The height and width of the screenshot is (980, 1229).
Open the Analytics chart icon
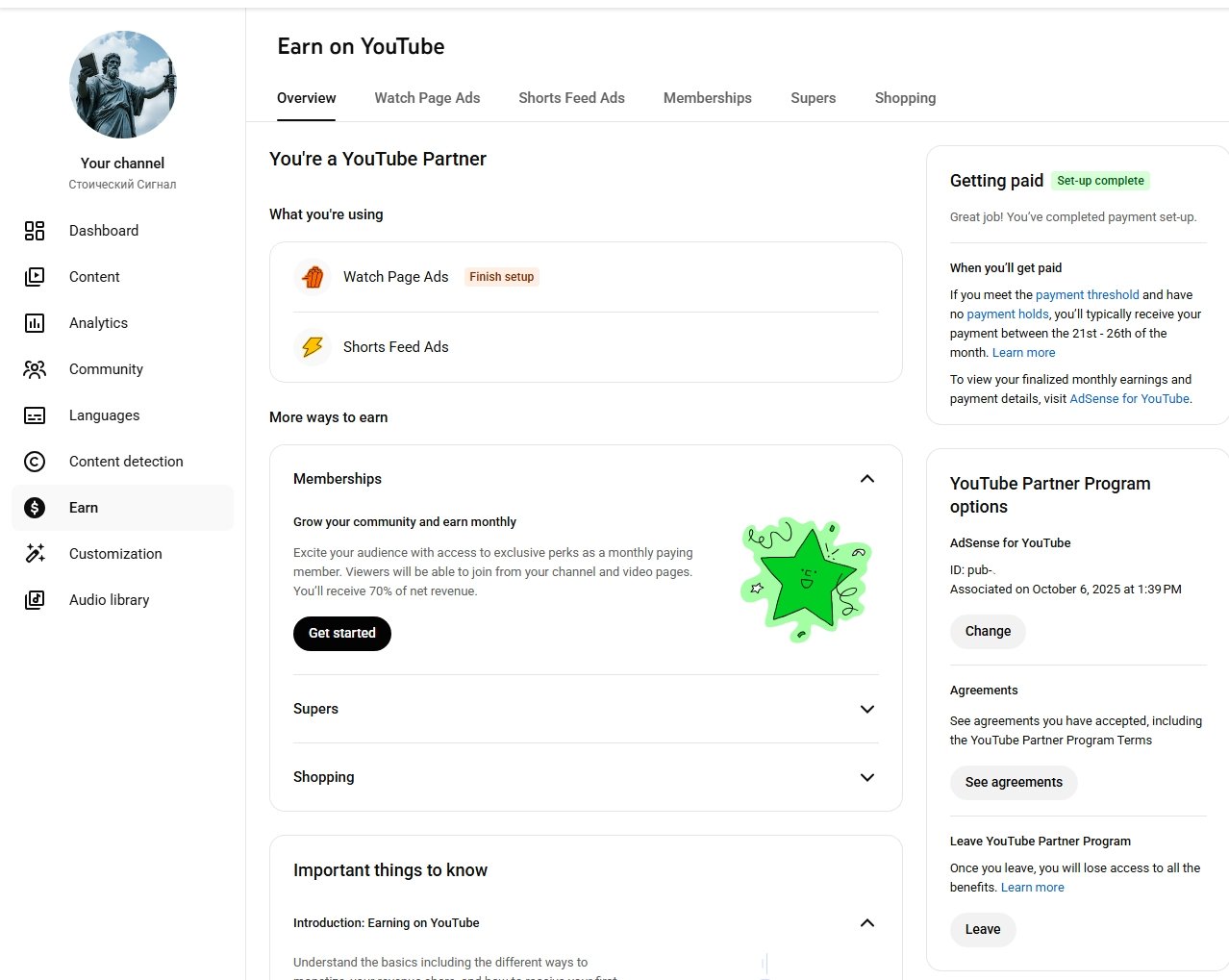coord(35,323)
